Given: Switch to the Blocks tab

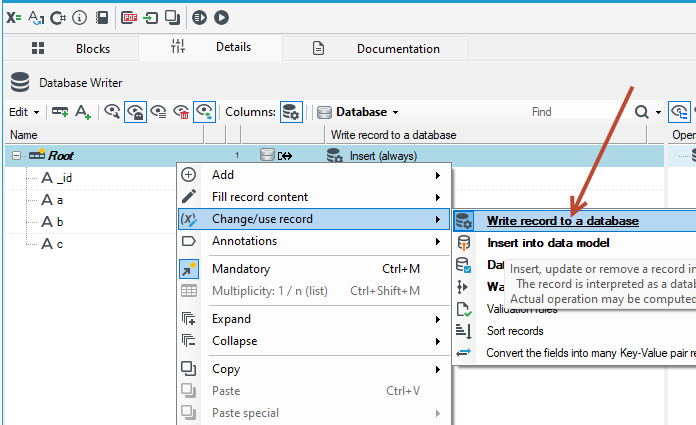Looking at the screenshot, I should (71, 48).
